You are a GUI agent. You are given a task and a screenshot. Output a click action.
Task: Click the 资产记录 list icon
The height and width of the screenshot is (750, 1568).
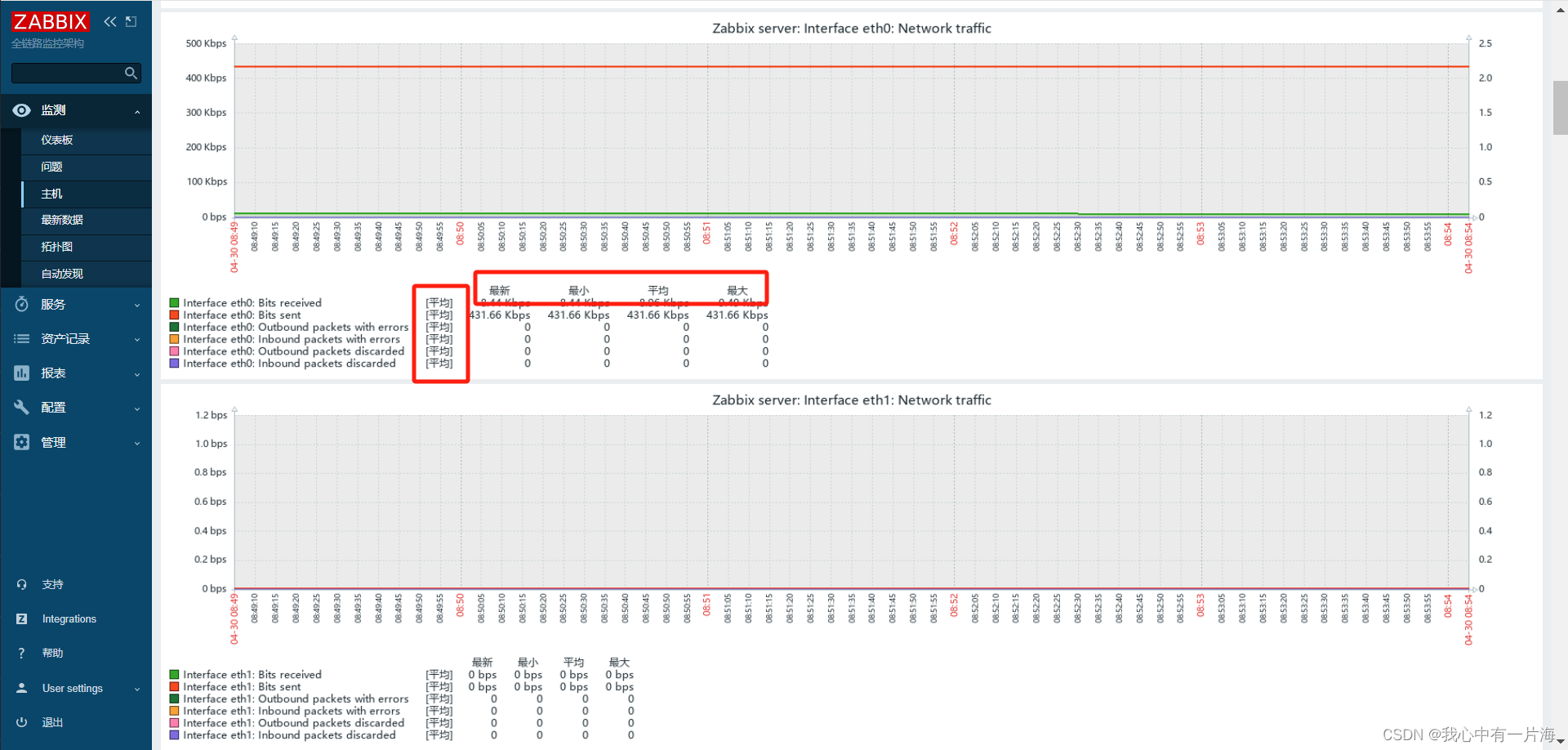(22, 338)
